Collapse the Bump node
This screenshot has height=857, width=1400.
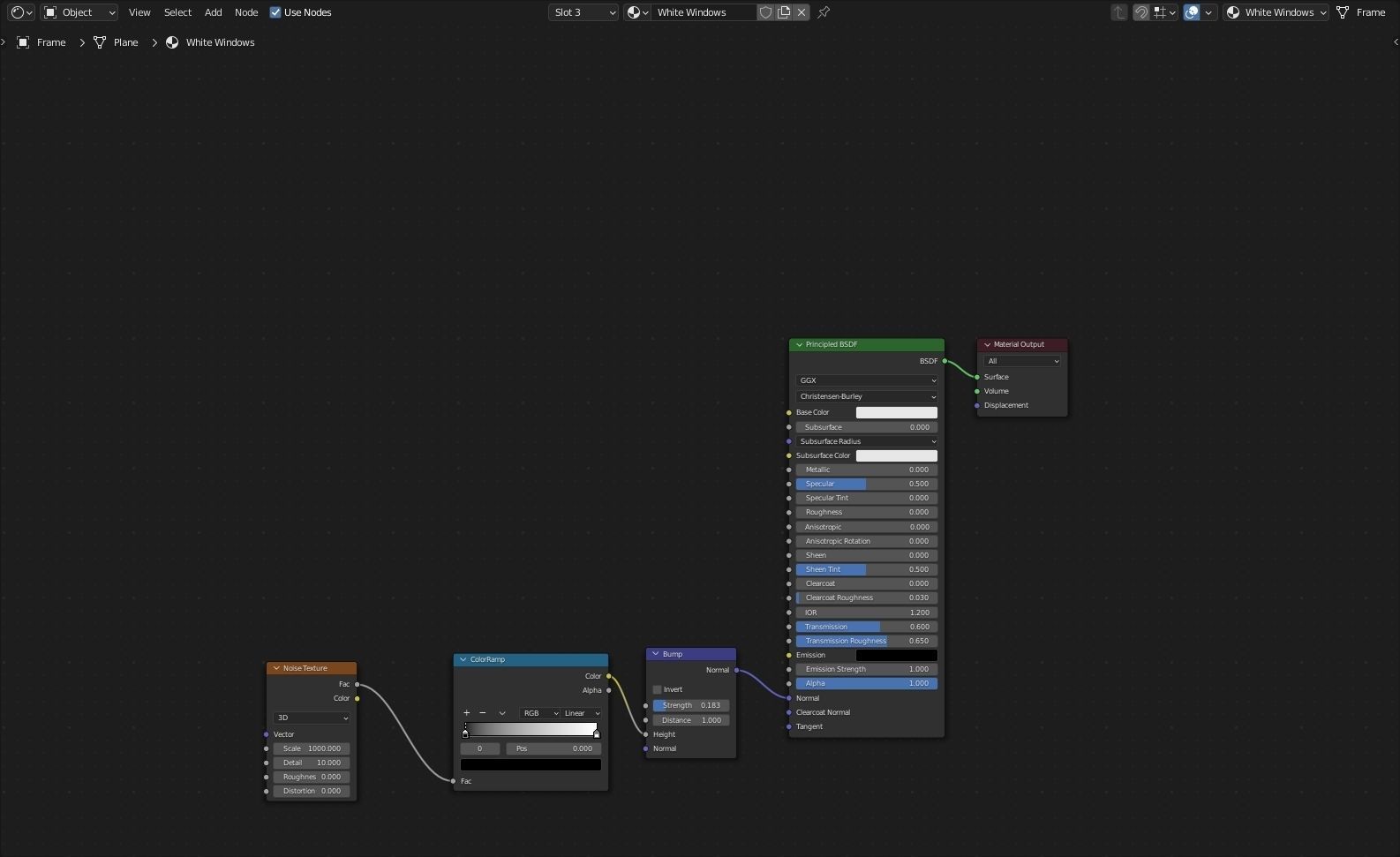click(656, 654)
